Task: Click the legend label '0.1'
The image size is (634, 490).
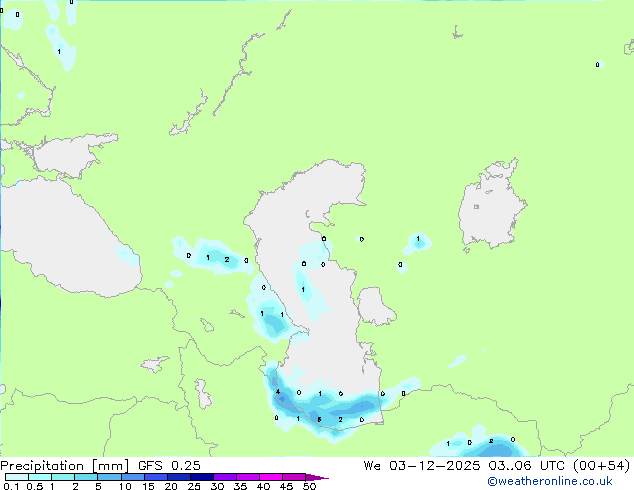Action: coord(11,486)
